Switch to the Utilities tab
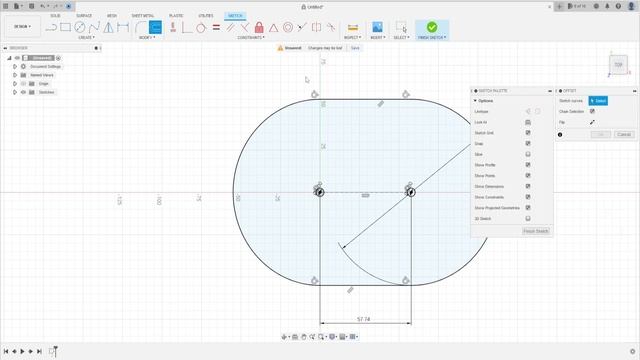 pyautogui.click(x=206, y=16)
